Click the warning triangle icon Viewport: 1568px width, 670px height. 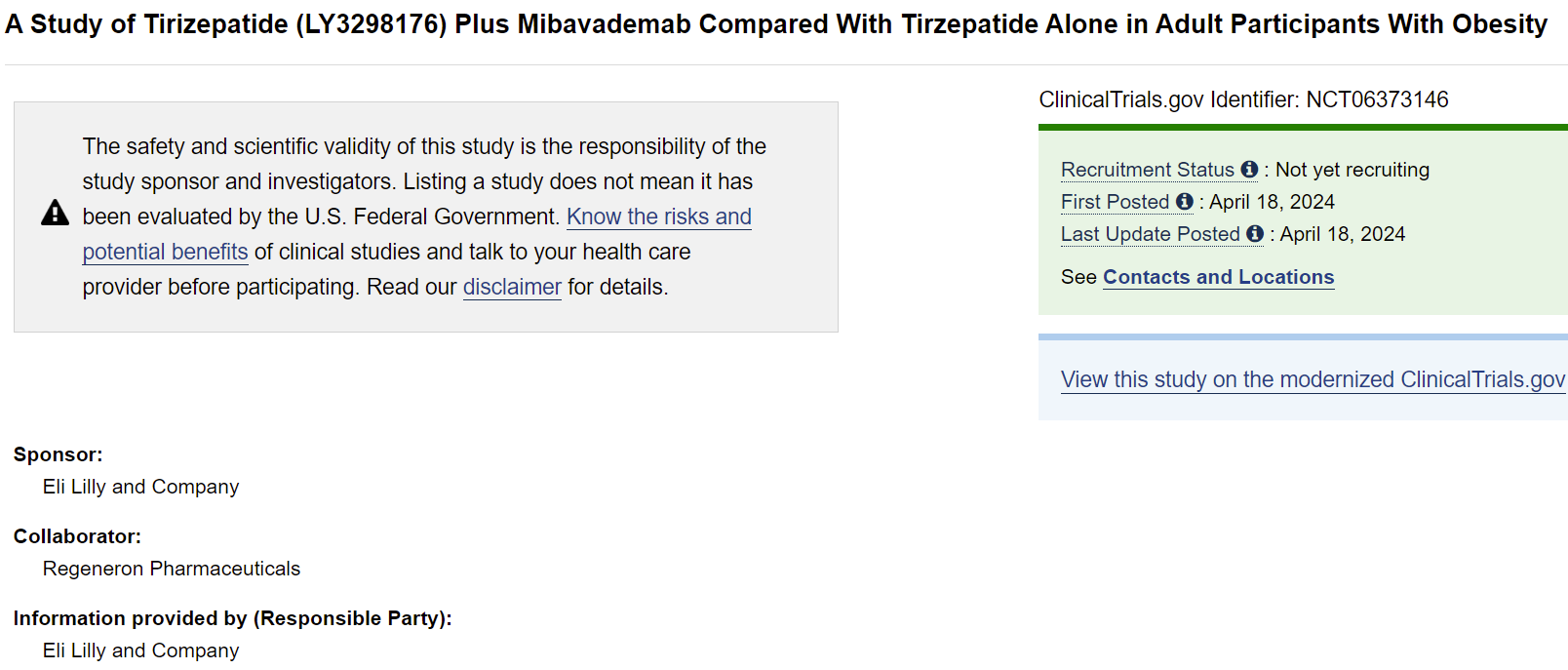56,213
